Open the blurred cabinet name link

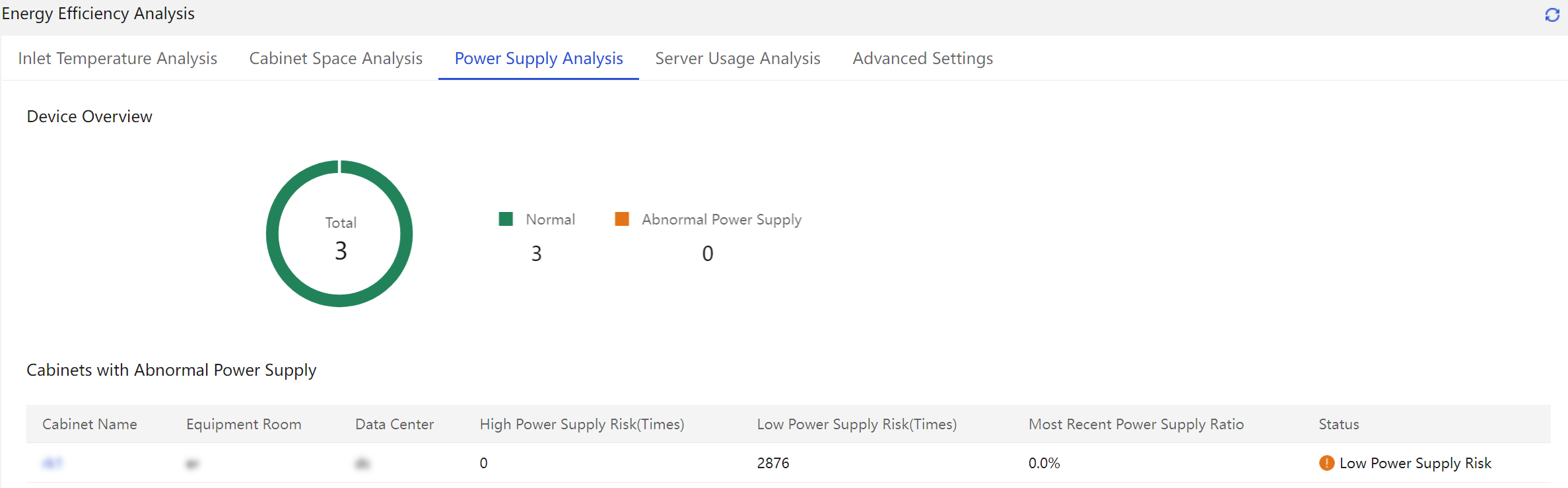(52, 463)
